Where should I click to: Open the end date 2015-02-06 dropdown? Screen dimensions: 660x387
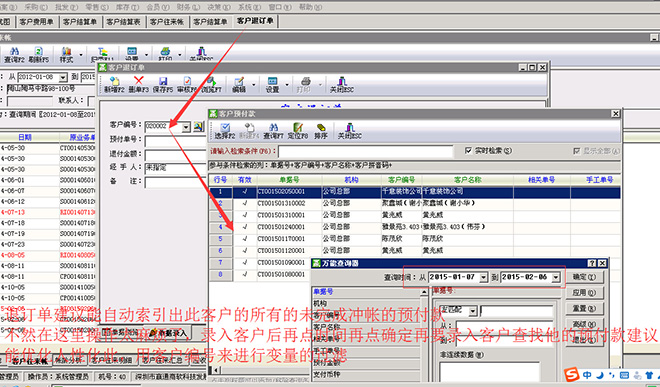click(556, 277)
